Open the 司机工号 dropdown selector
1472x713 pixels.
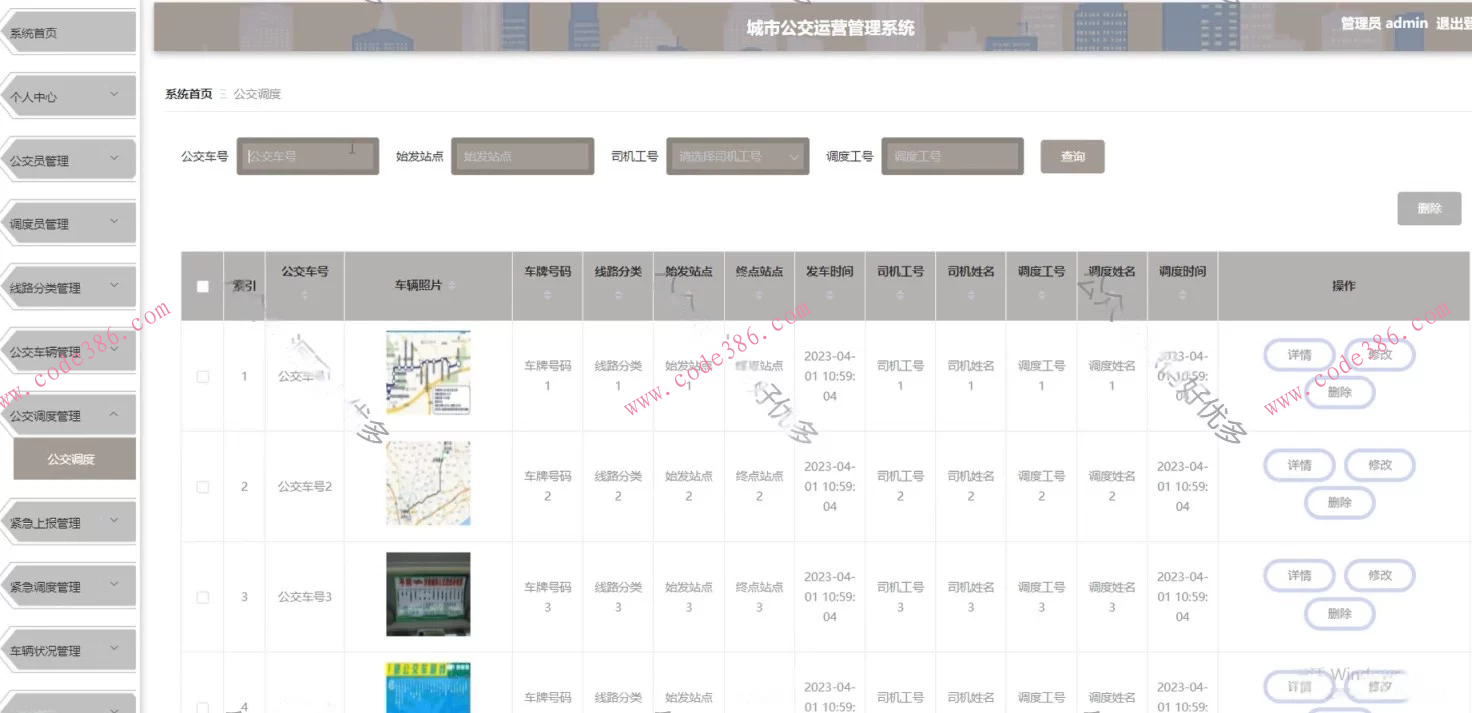(737, 156)
